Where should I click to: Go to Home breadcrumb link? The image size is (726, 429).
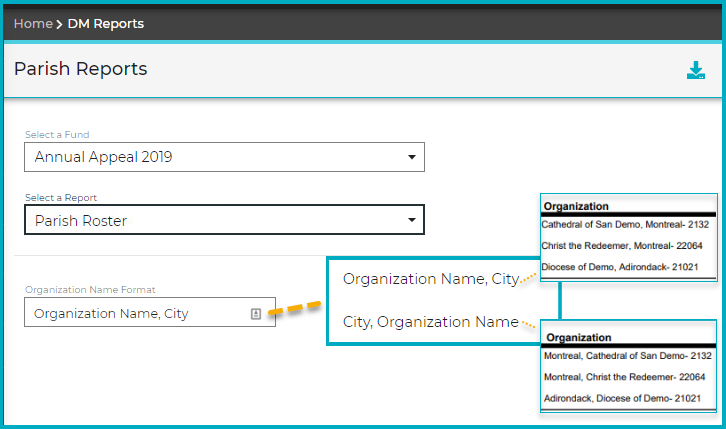tap(33, 24)
